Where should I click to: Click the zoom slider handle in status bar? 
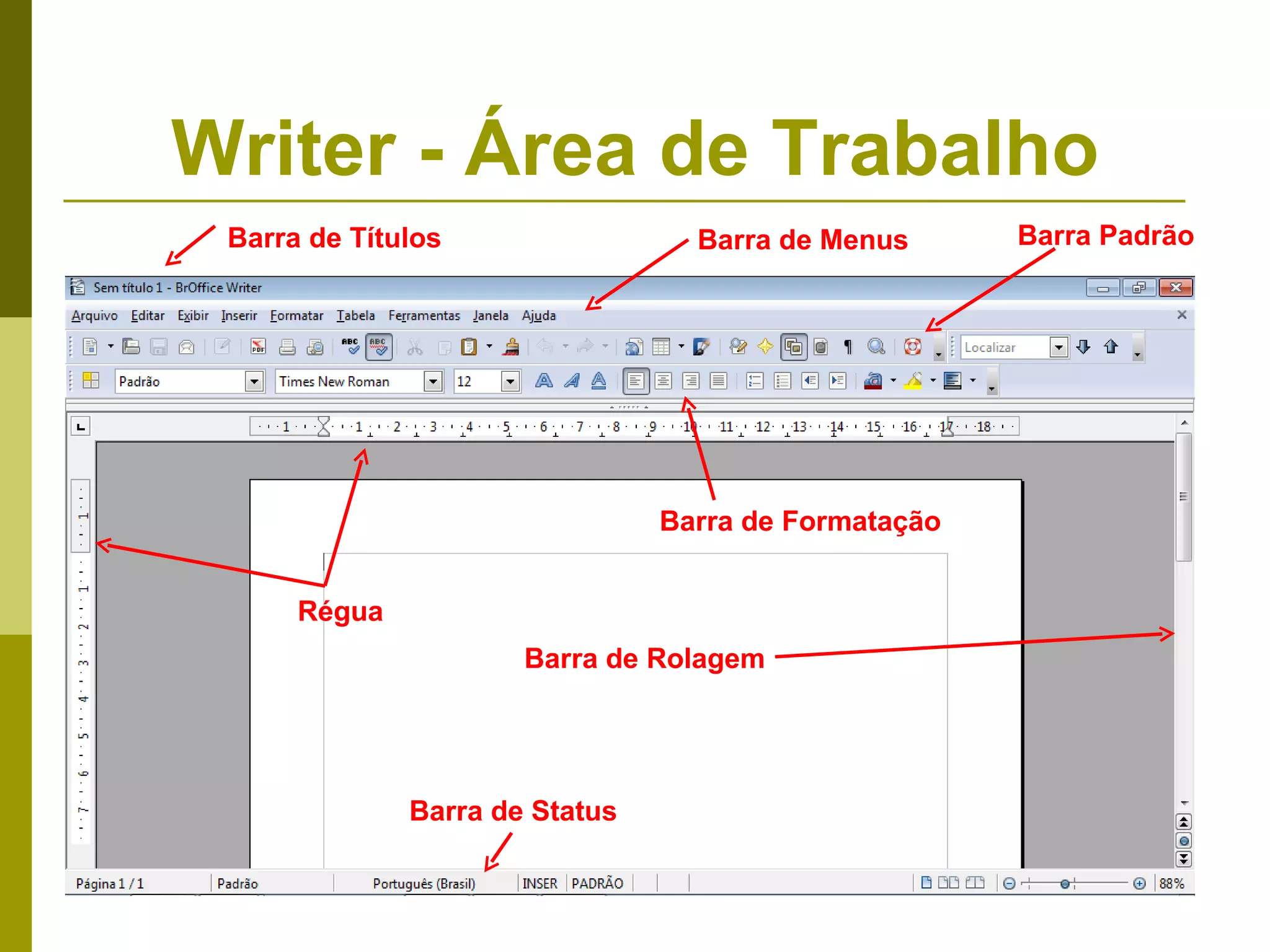point(1065,884)
